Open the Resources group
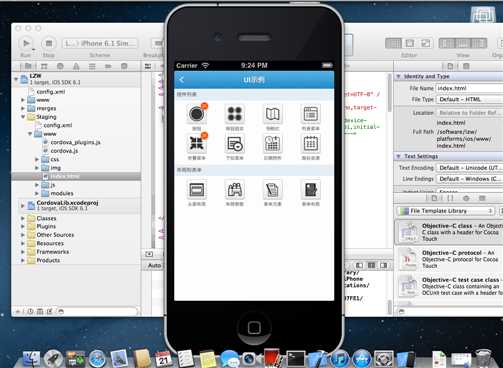This screenshot has width=503, height=368. 50,243
